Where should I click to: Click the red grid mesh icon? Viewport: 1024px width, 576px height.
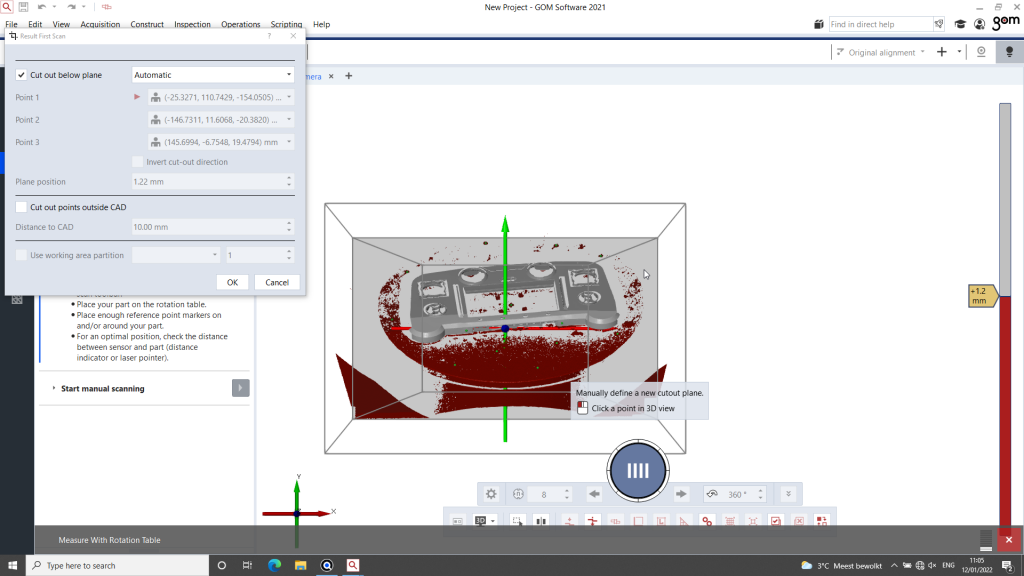730,520
